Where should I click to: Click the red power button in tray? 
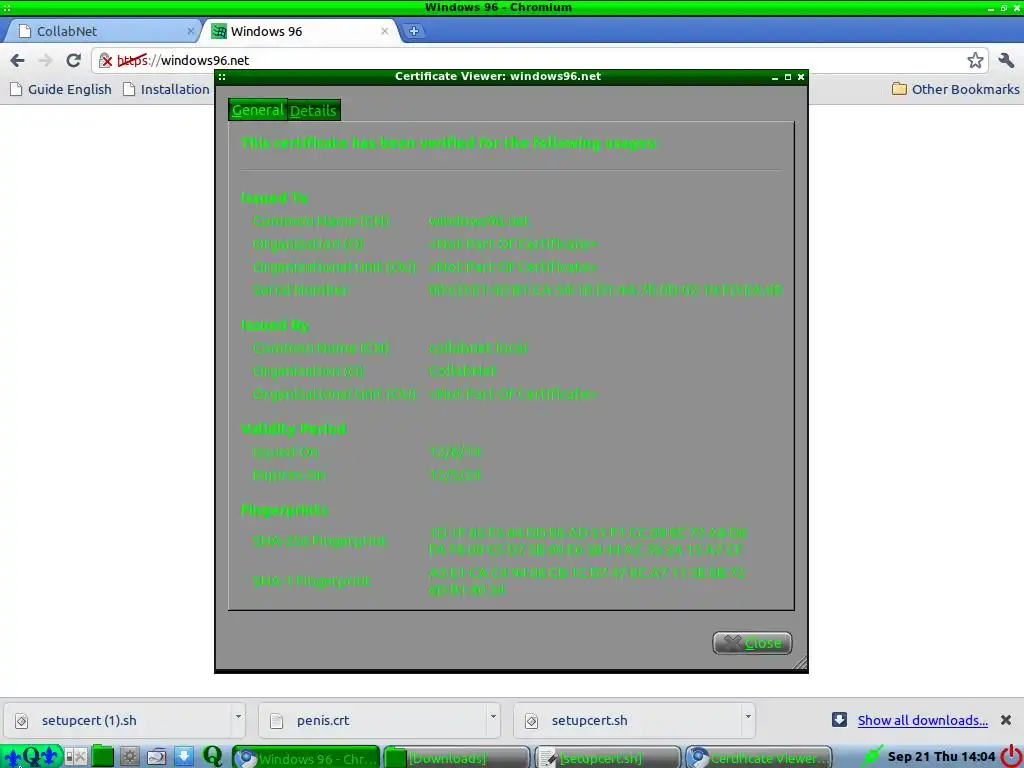pos(1011,756)
